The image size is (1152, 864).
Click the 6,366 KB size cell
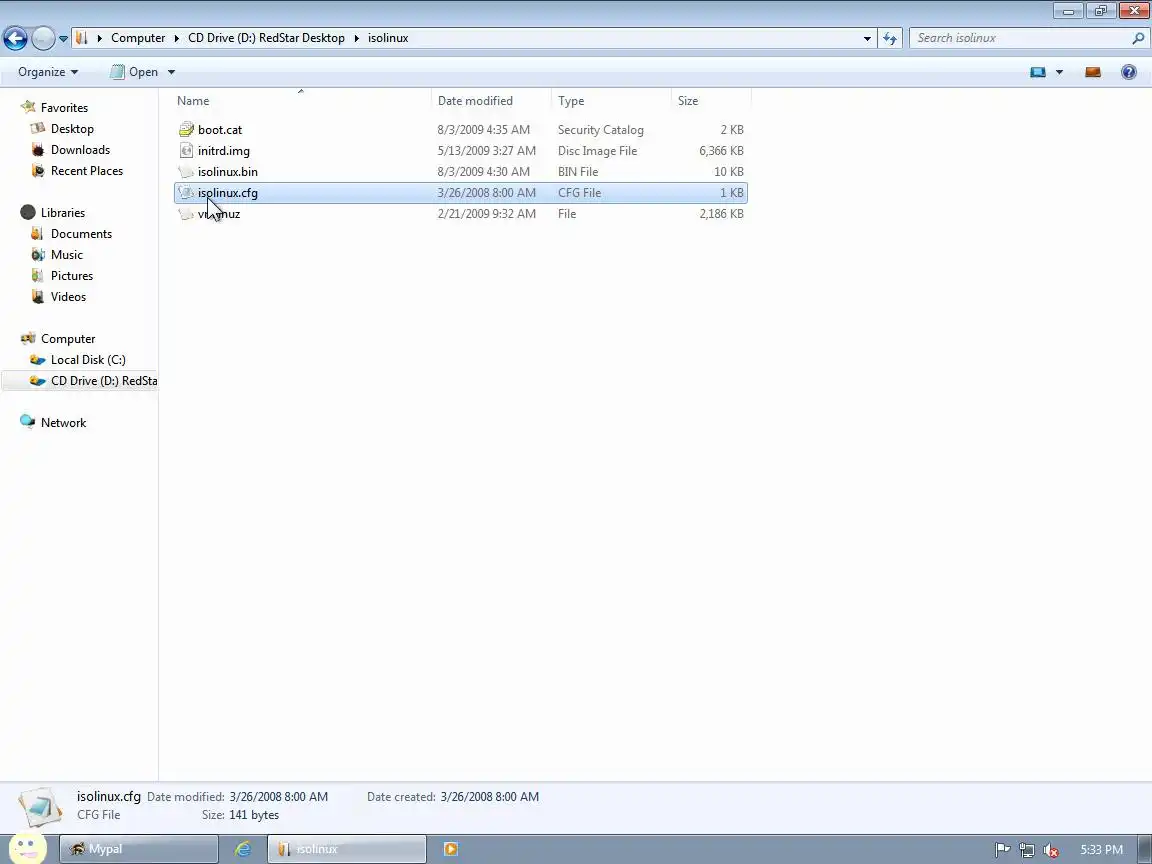pyautogui.click(x=721, y=151)
